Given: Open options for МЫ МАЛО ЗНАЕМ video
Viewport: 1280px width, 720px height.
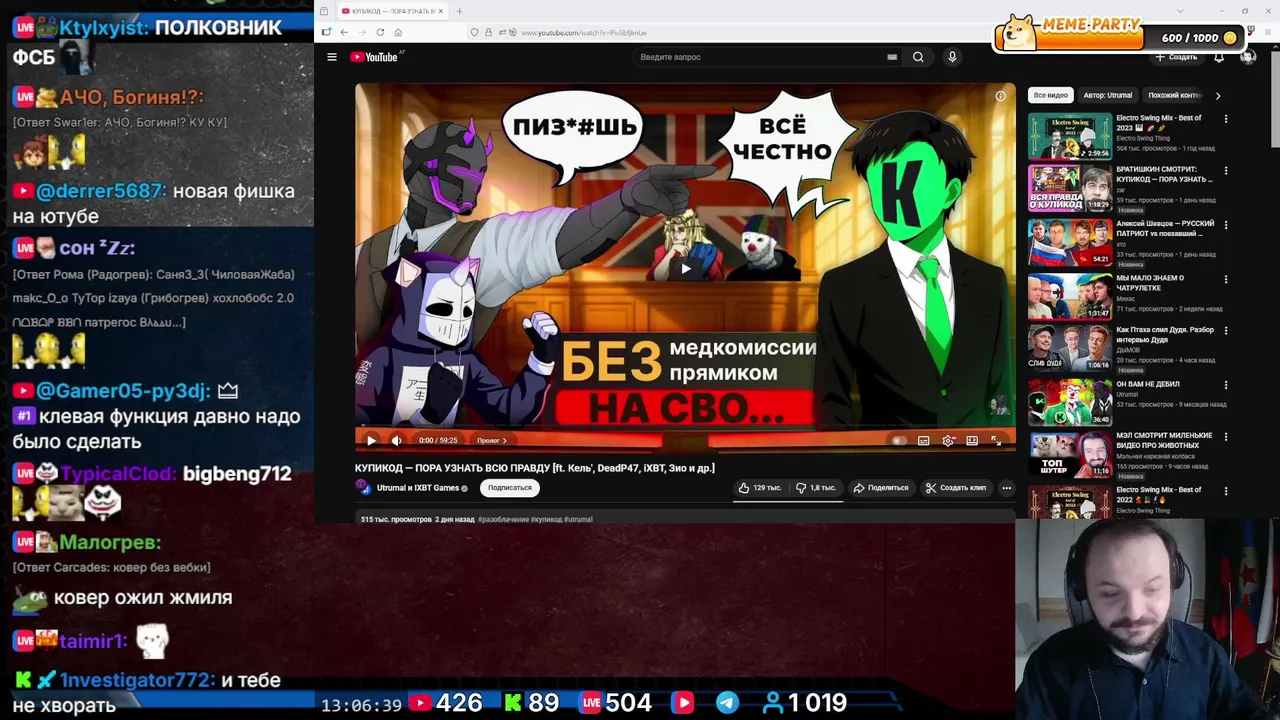Looking at the screenshot, I should [x=1226, y=279].
